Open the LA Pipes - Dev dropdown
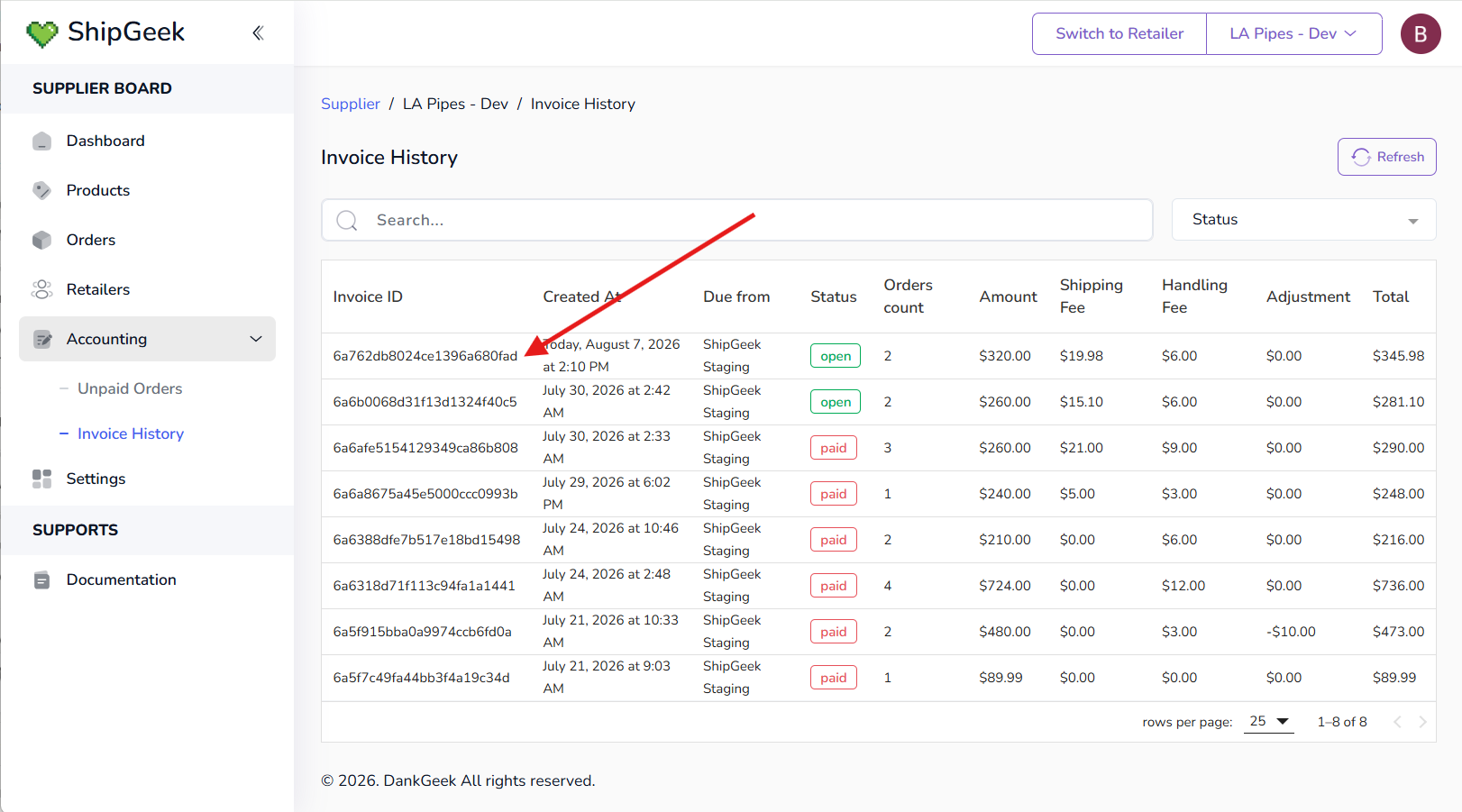This screenshot has height=812, width=1462. (x=1293, y=33)
